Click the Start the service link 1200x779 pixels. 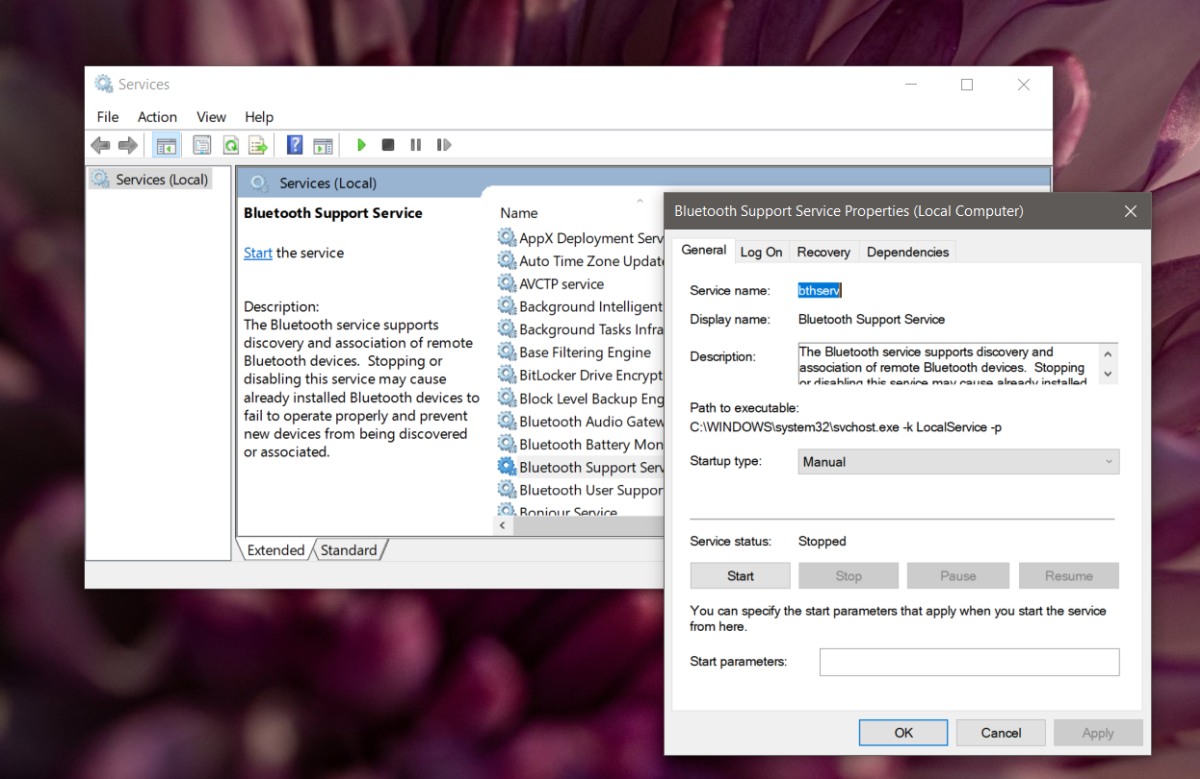coord(257,252)
